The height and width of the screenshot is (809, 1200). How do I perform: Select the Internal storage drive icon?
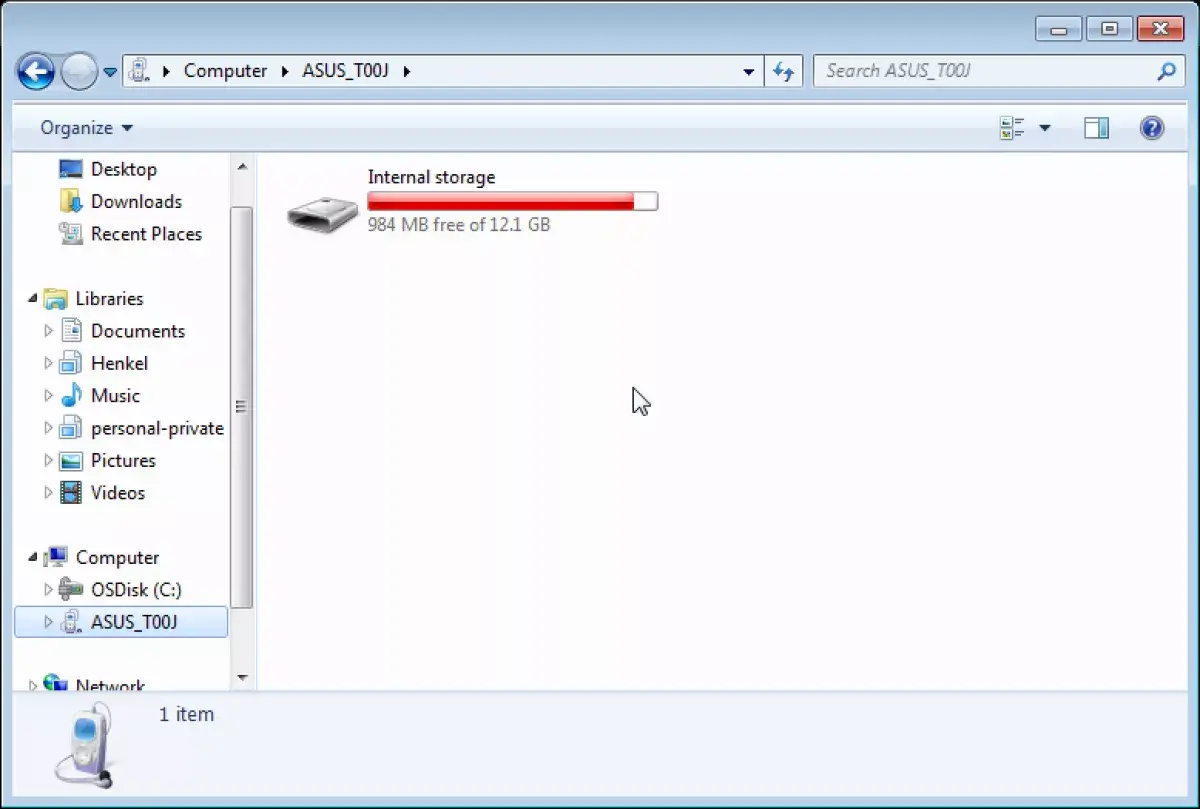tap(322, 213)
